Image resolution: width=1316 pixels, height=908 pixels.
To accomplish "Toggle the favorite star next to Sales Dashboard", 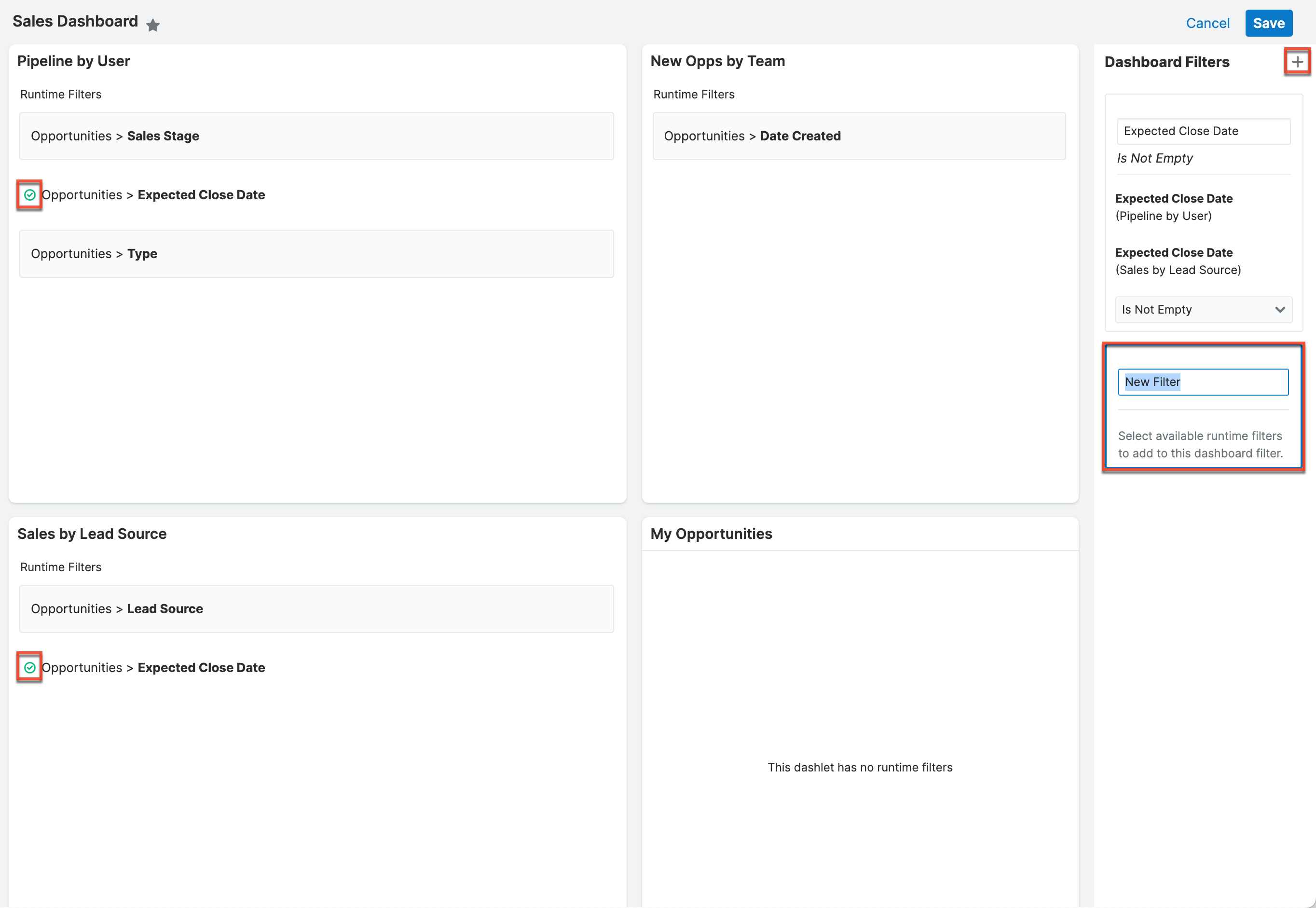I will point(153,25).
